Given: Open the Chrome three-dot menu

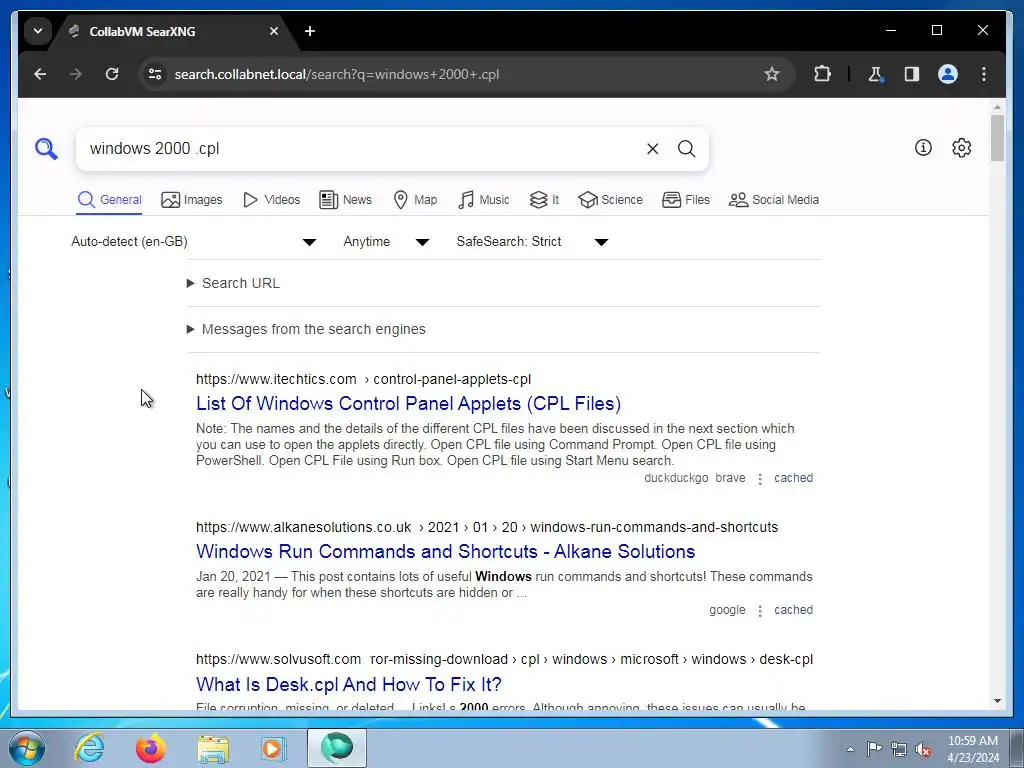Looking at the screenshot, I should coord(984,74).
